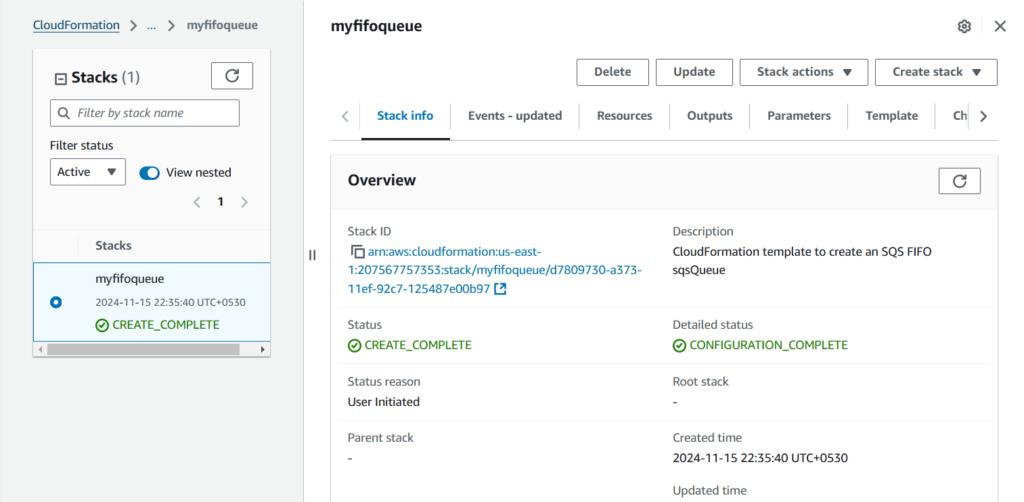Select the myfifoqueue stack radio button

pos(55,302)
